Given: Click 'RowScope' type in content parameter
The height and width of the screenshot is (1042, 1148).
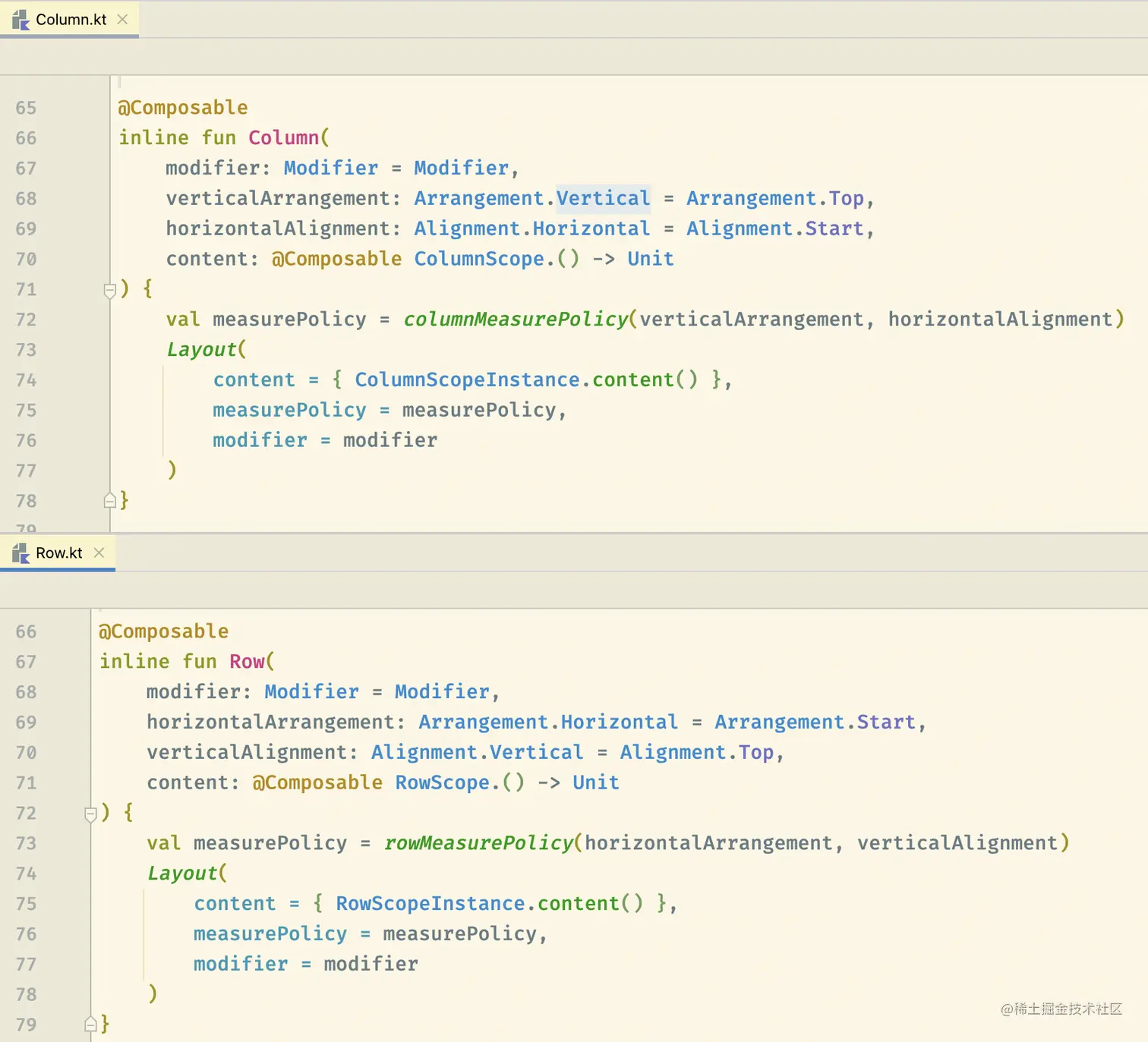Looking at the screenshot, I should click(x=443, y=782).
